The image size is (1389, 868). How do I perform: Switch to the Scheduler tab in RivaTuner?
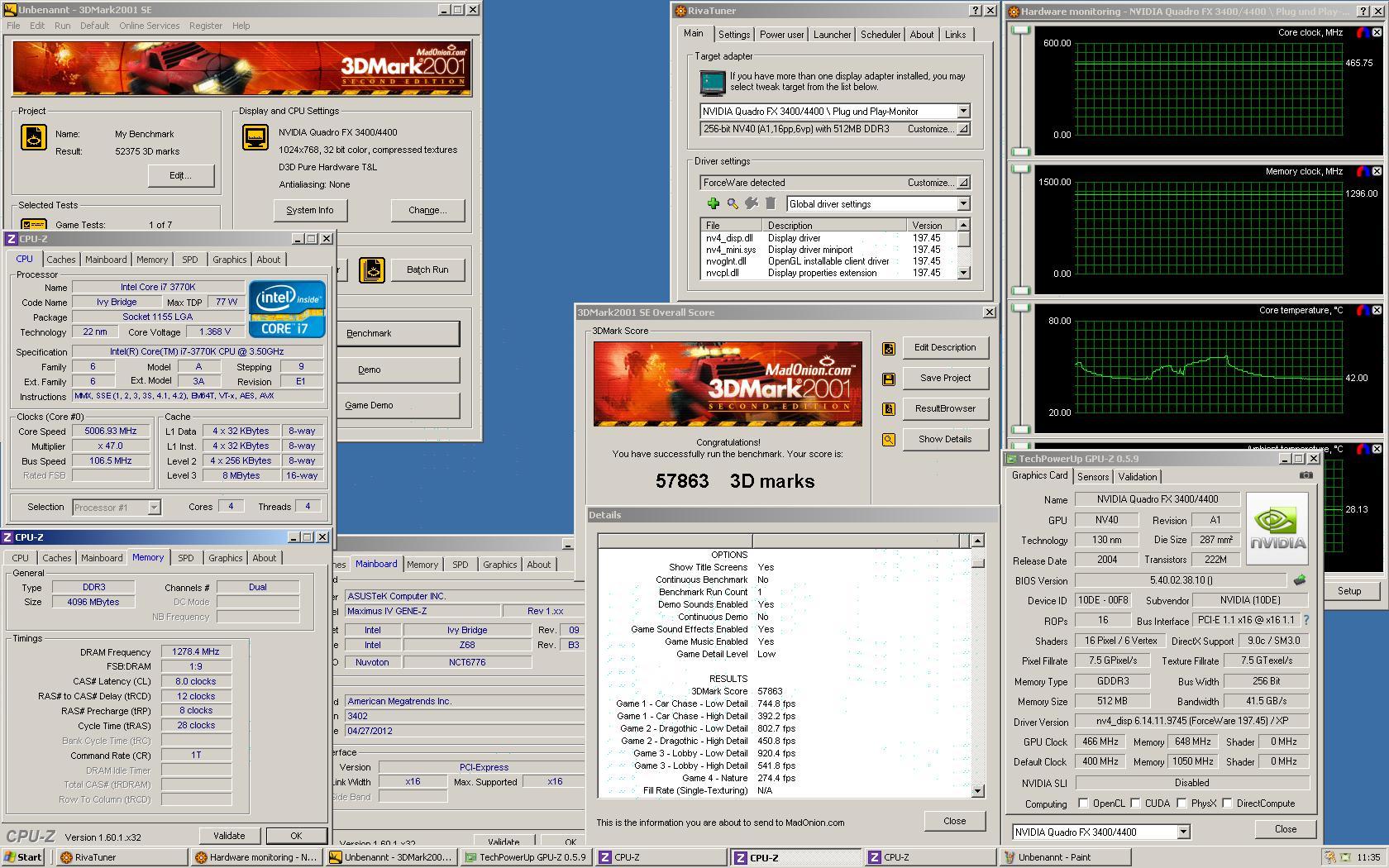click(x=881, y=35)
